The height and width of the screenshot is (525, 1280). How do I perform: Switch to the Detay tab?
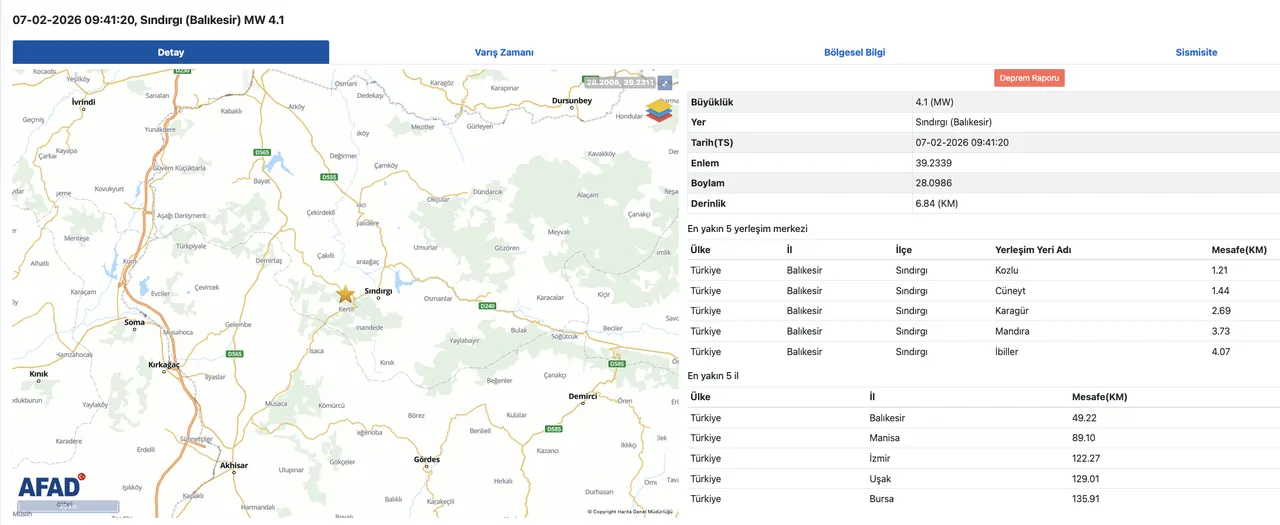point(170,52)
